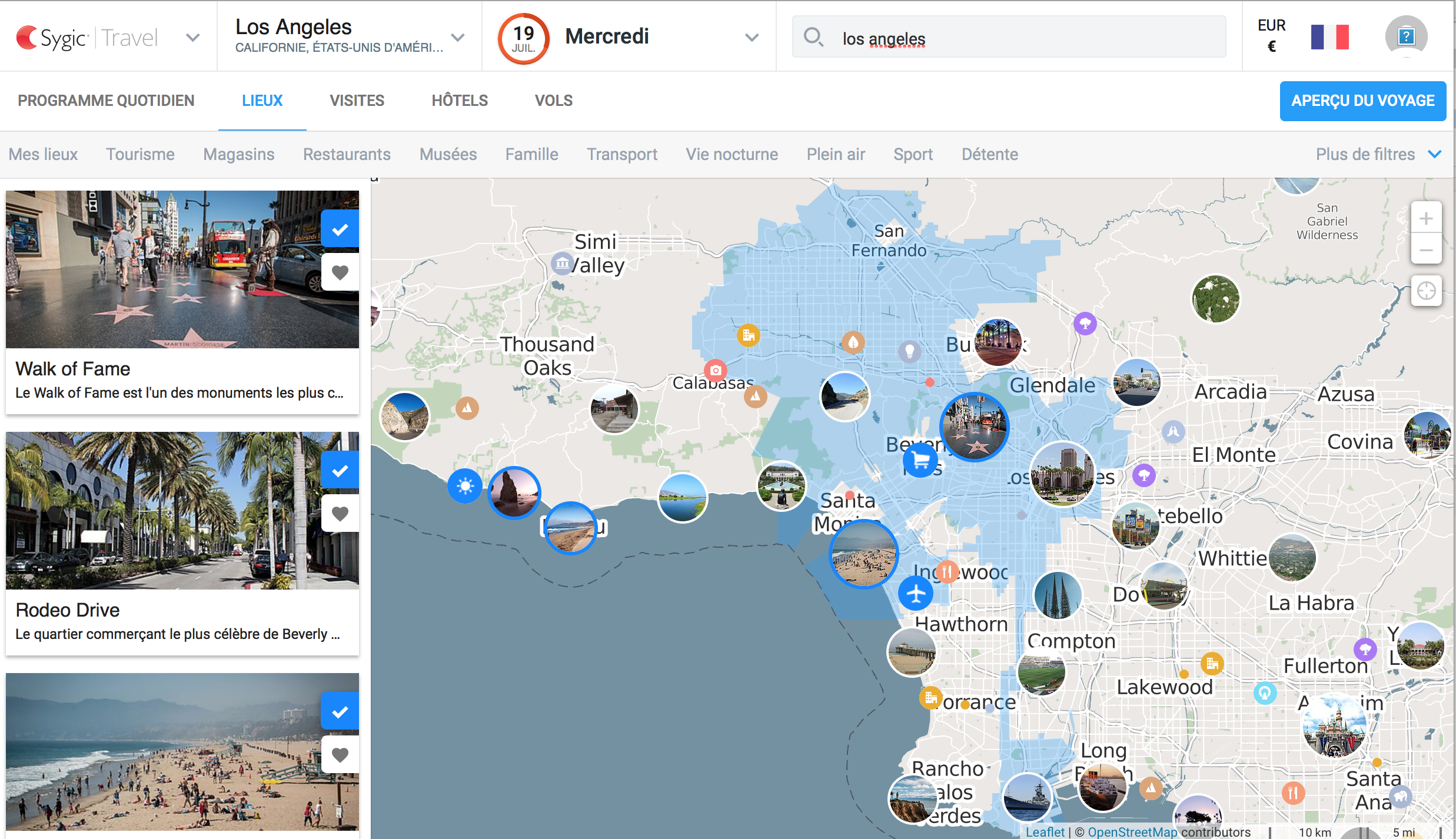Open the Programme Quotidien tab
Image resolution: width=1456 pixels, height=839 pixels.
[x=106, y=101]
